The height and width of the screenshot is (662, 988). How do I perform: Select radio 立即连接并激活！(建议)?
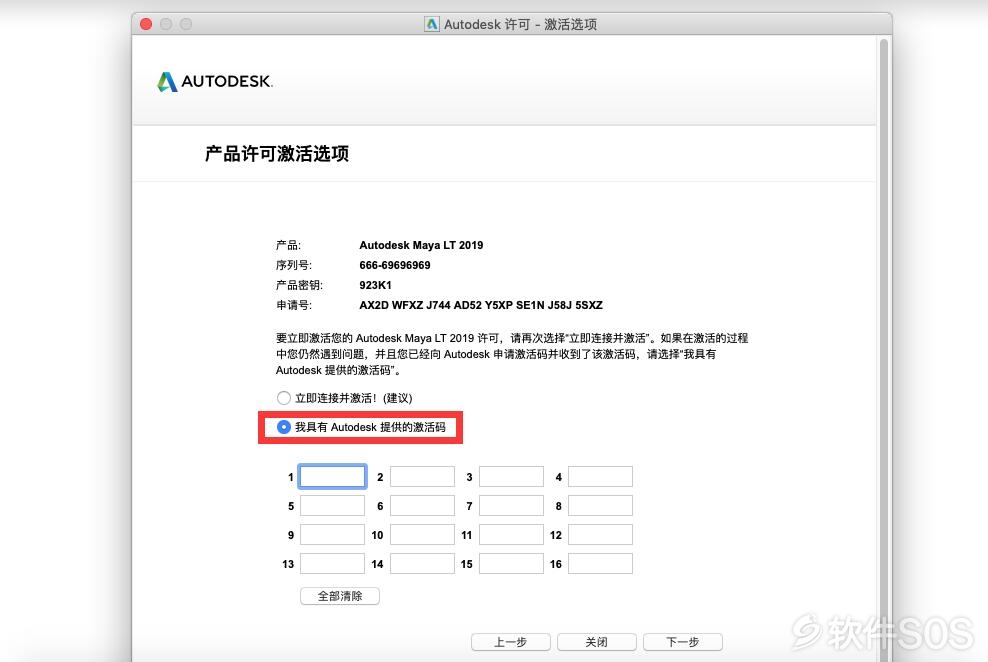click(x=284, y=398)
